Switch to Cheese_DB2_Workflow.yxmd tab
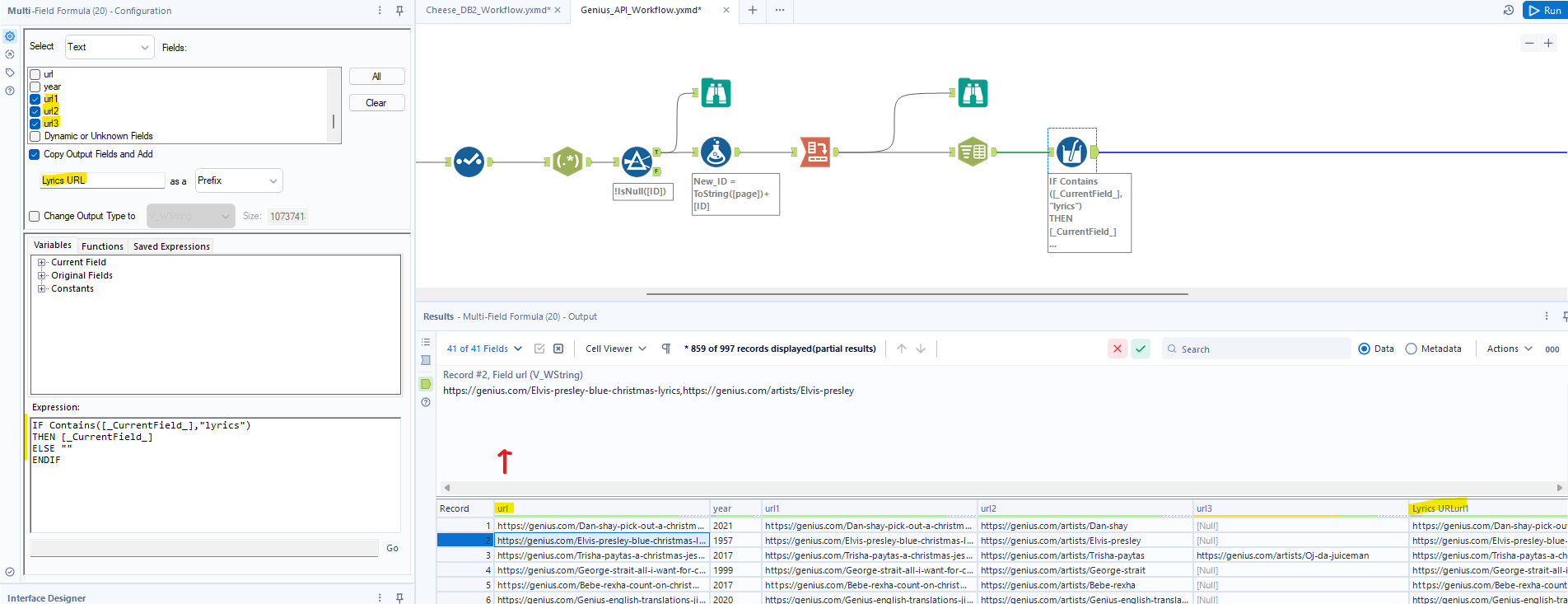The image size is (1568, 604). (x=488, y=10)
